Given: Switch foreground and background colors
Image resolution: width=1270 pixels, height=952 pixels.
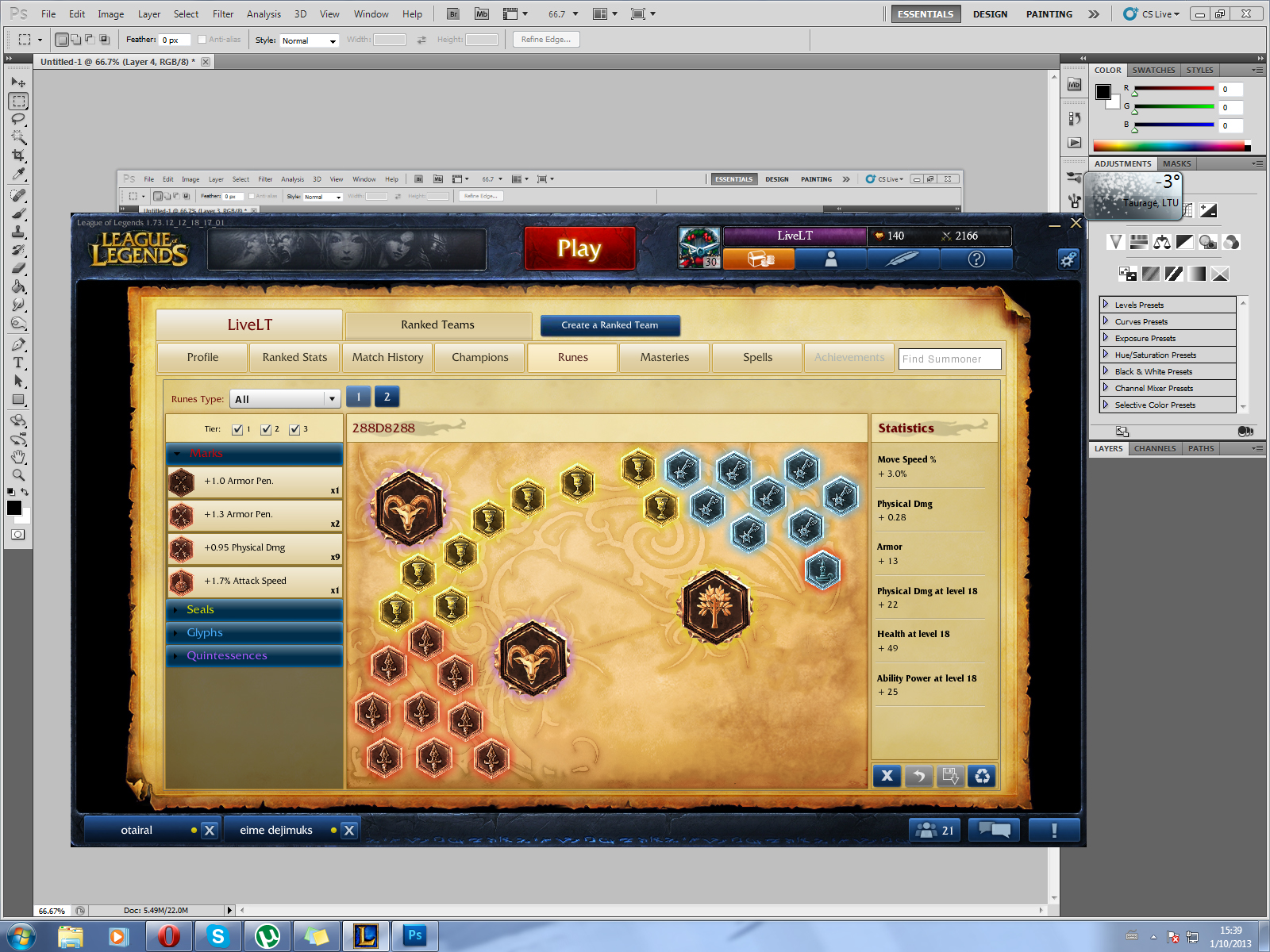Looking at the screenshot, I should [x=25, y=492].
